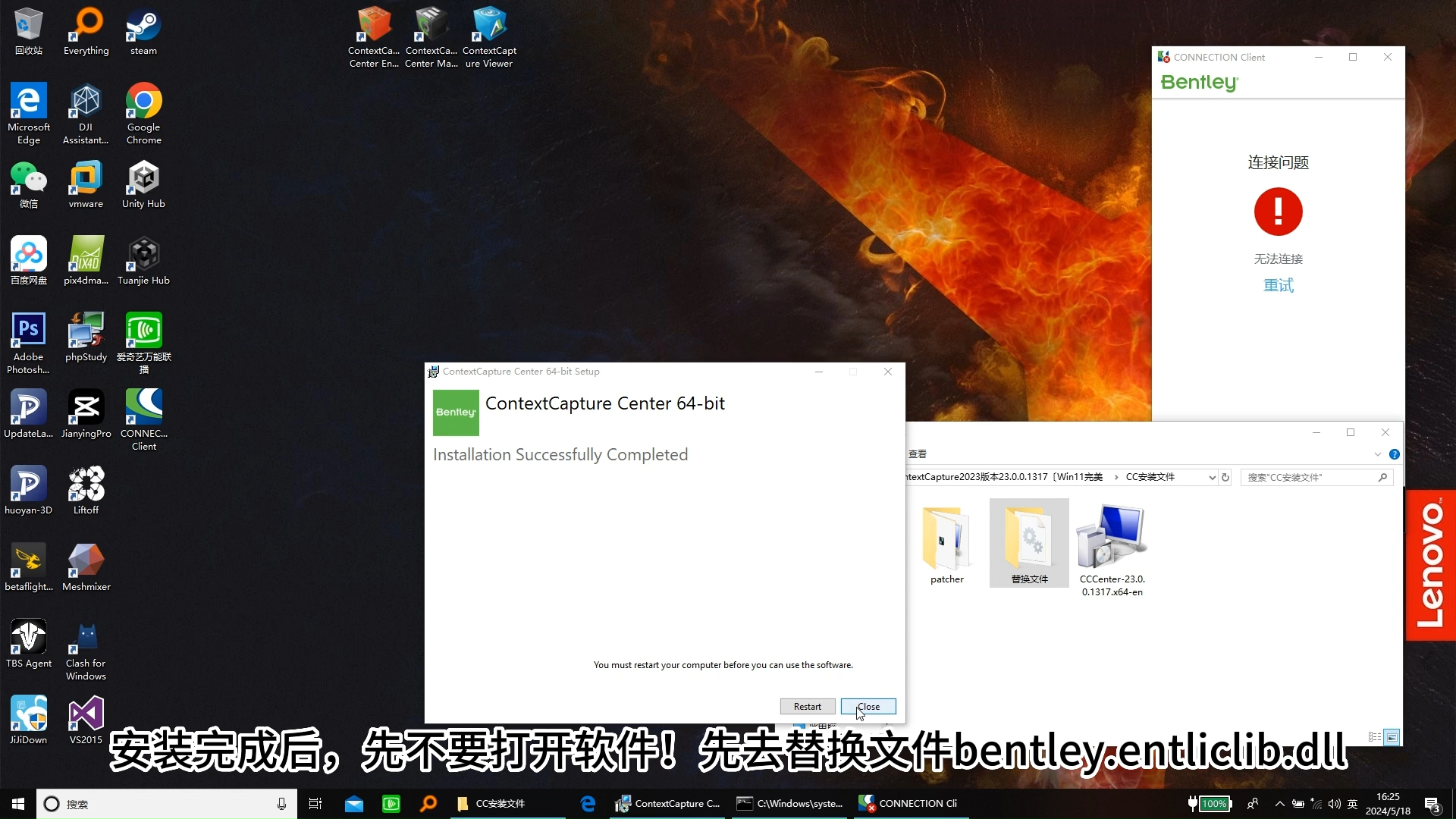Click the taskbar clock showing 16:25
Image resolution: width=1456 pixels, height=819 pixels.
click(1388, 804)
